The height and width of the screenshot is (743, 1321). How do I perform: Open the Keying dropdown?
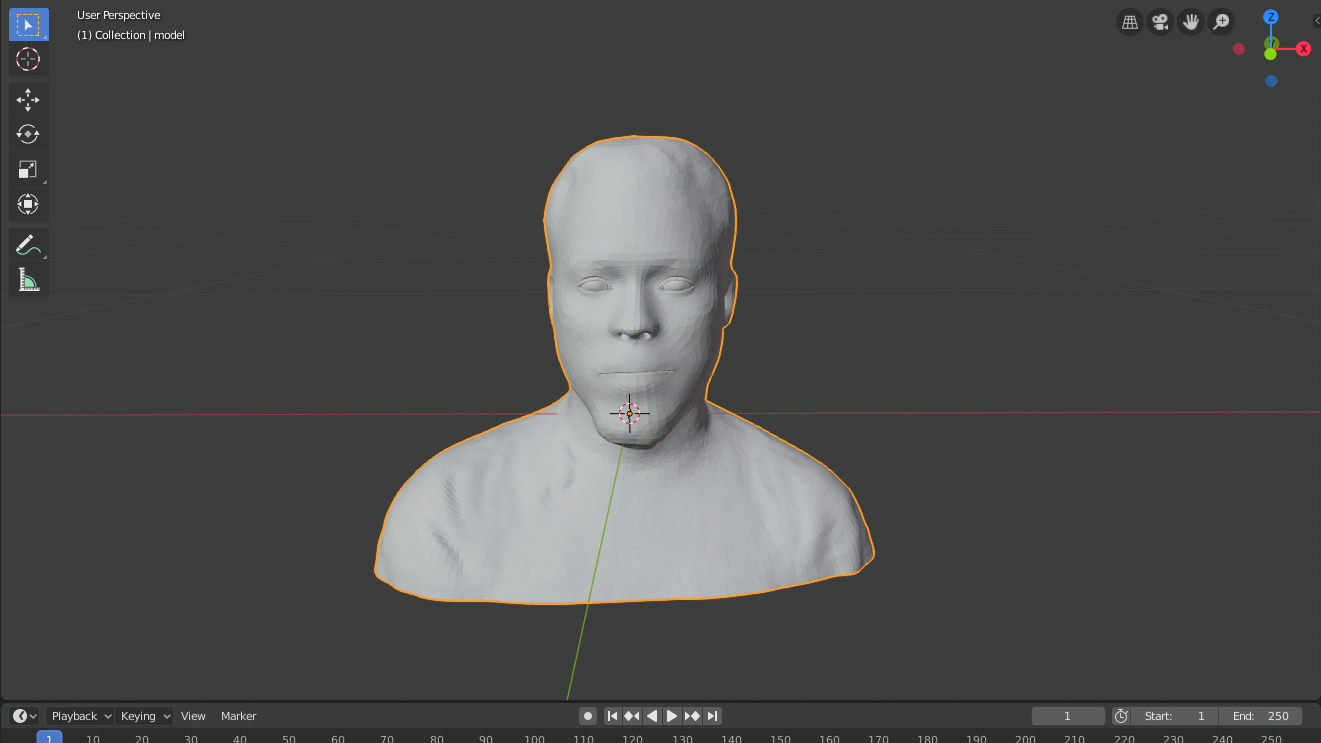click(x=145, y=716)
